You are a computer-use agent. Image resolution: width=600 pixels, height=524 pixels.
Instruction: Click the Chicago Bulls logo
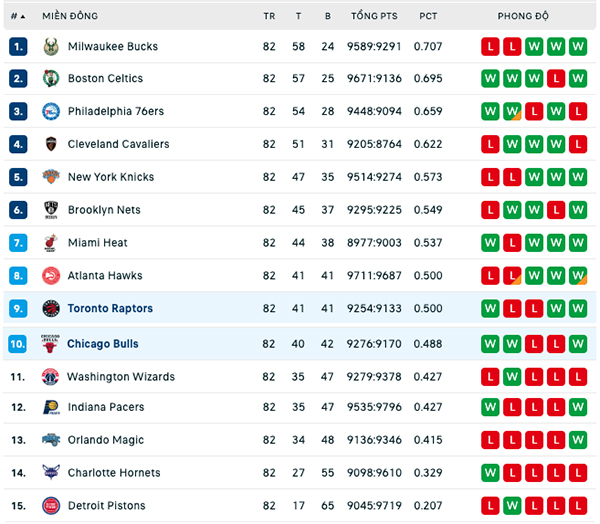(x=50, y=343)
